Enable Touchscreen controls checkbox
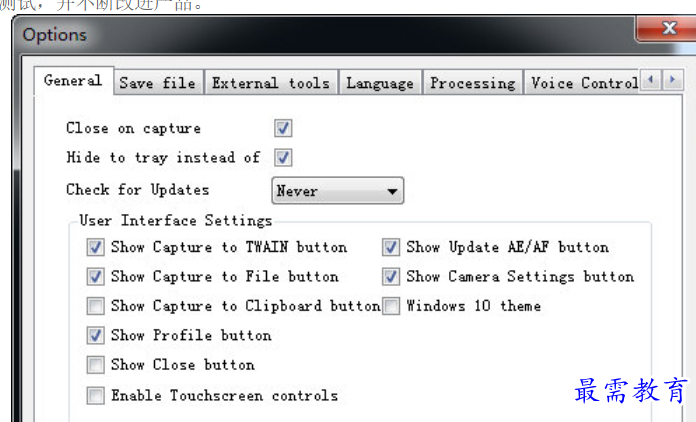 95,395
